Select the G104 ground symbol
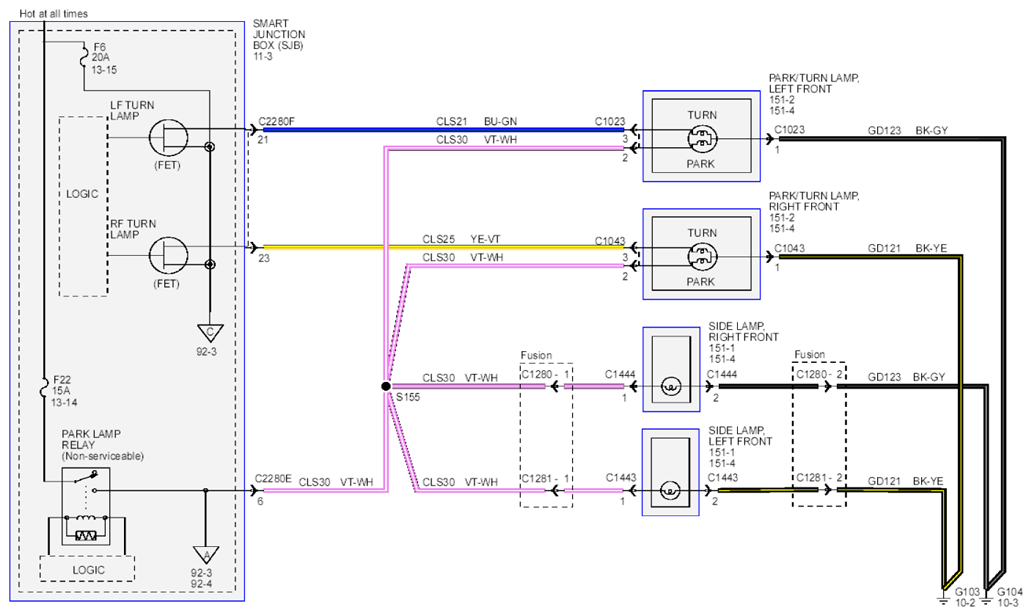This screenshot has width=1033, height=616. point(986,599)
